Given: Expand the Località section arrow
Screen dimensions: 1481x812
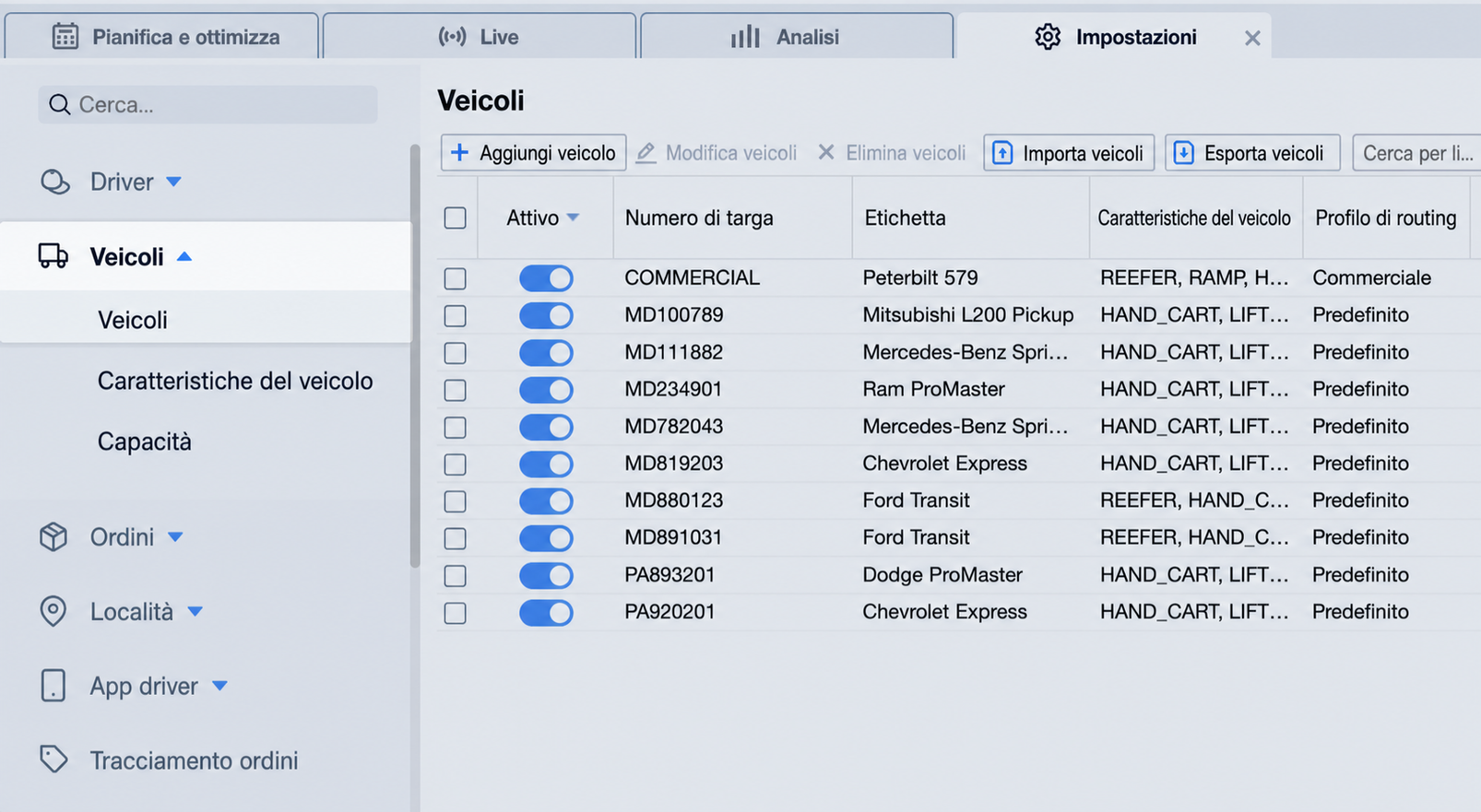Looking at the screenshot, I should pos(195,611).
